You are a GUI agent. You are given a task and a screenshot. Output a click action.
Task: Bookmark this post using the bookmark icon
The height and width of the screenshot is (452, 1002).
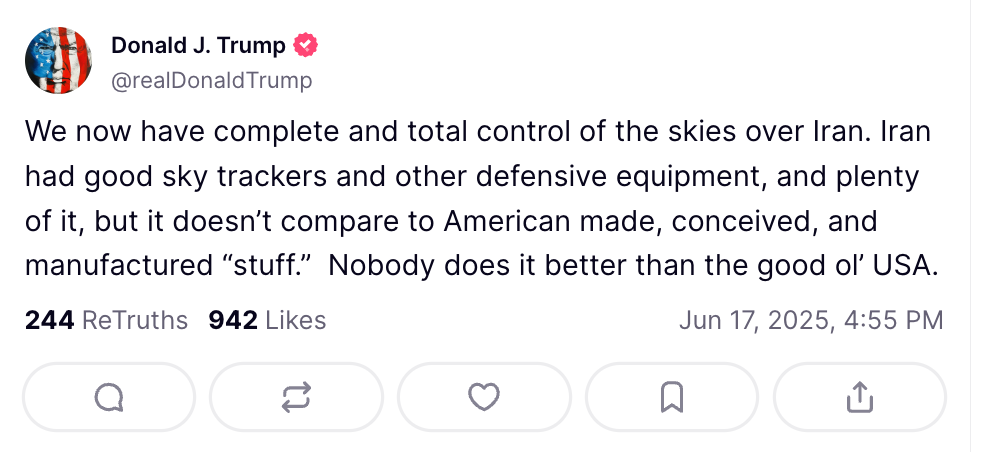[672, 398]
